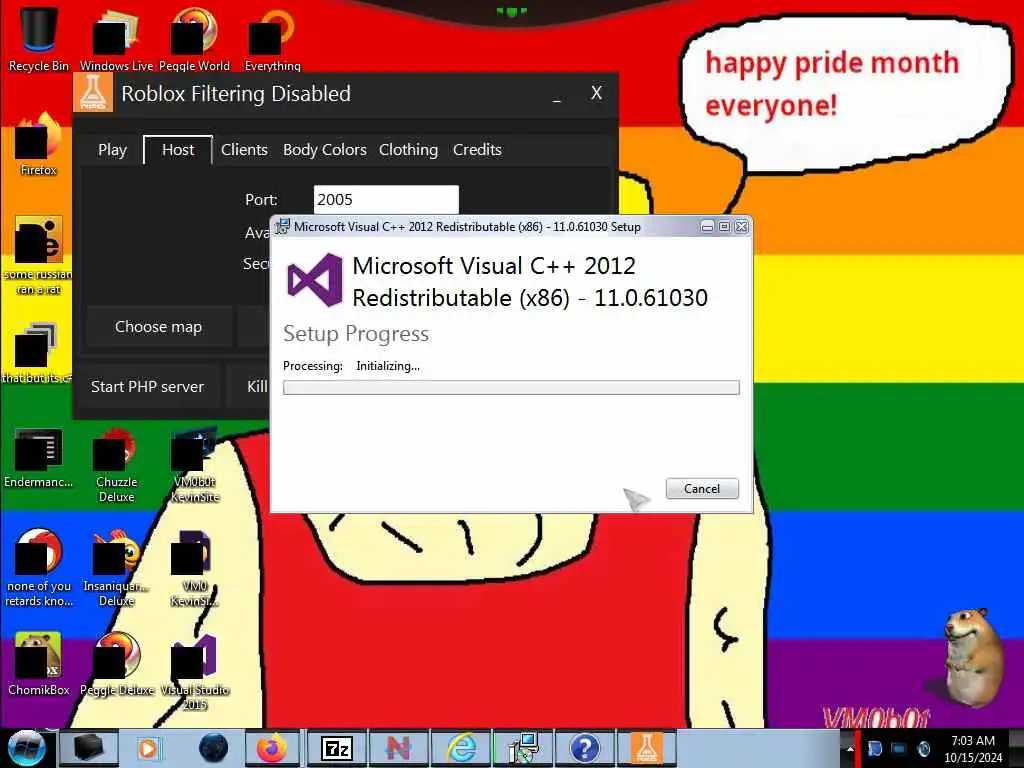This screenshot has height=768, width=1024.
Task: Open the 'that but its c#' desktop icon
Action: click(x=37, y=353)
